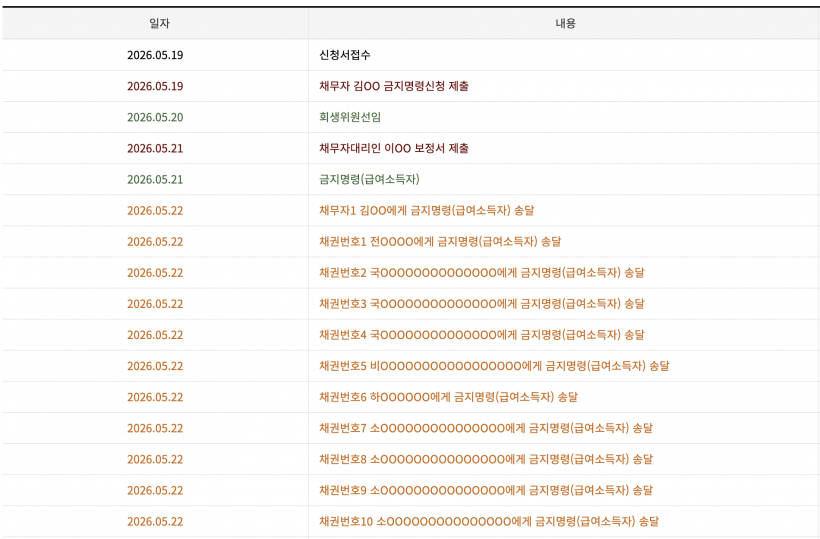Click the 회생위원선임 entry
The image size is (820, 539).
pyautogui.click(x=350, y=117)
